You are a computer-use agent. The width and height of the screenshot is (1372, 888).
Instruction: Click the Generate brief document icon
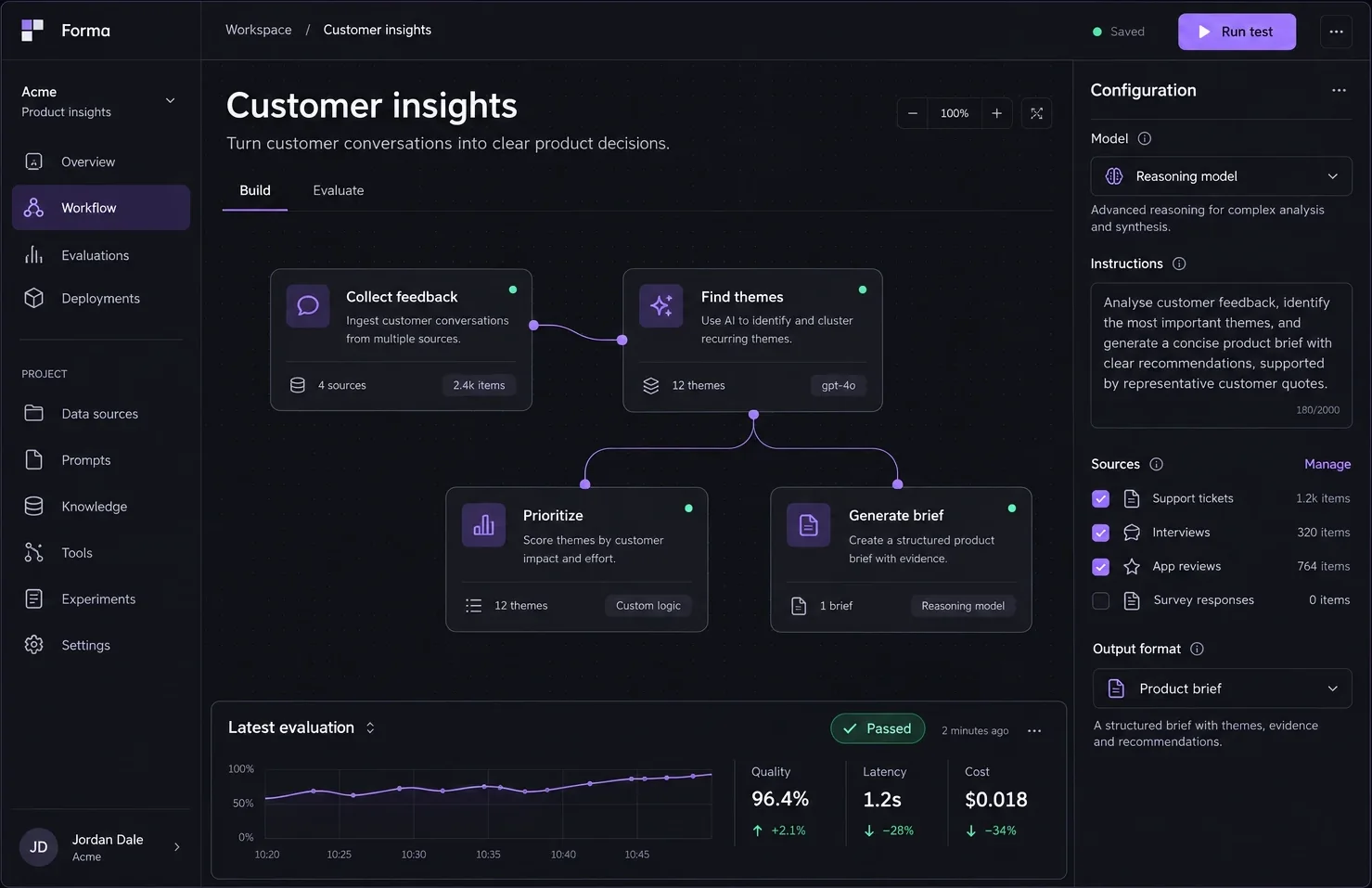coord(809,525)
